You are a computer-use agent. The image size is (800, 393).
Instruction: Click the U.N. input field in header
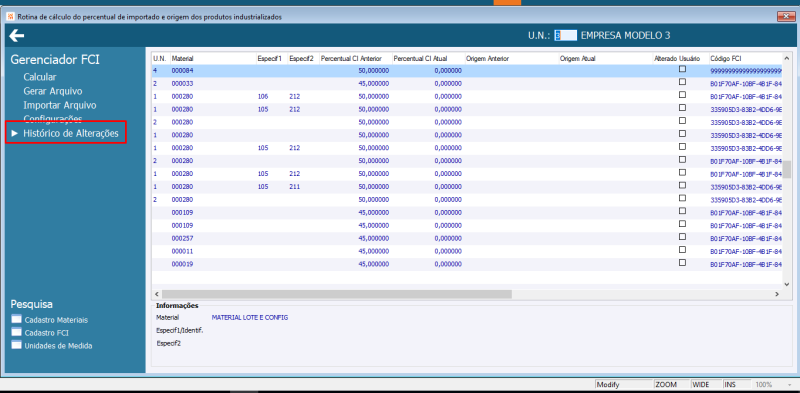pos(566,35)
